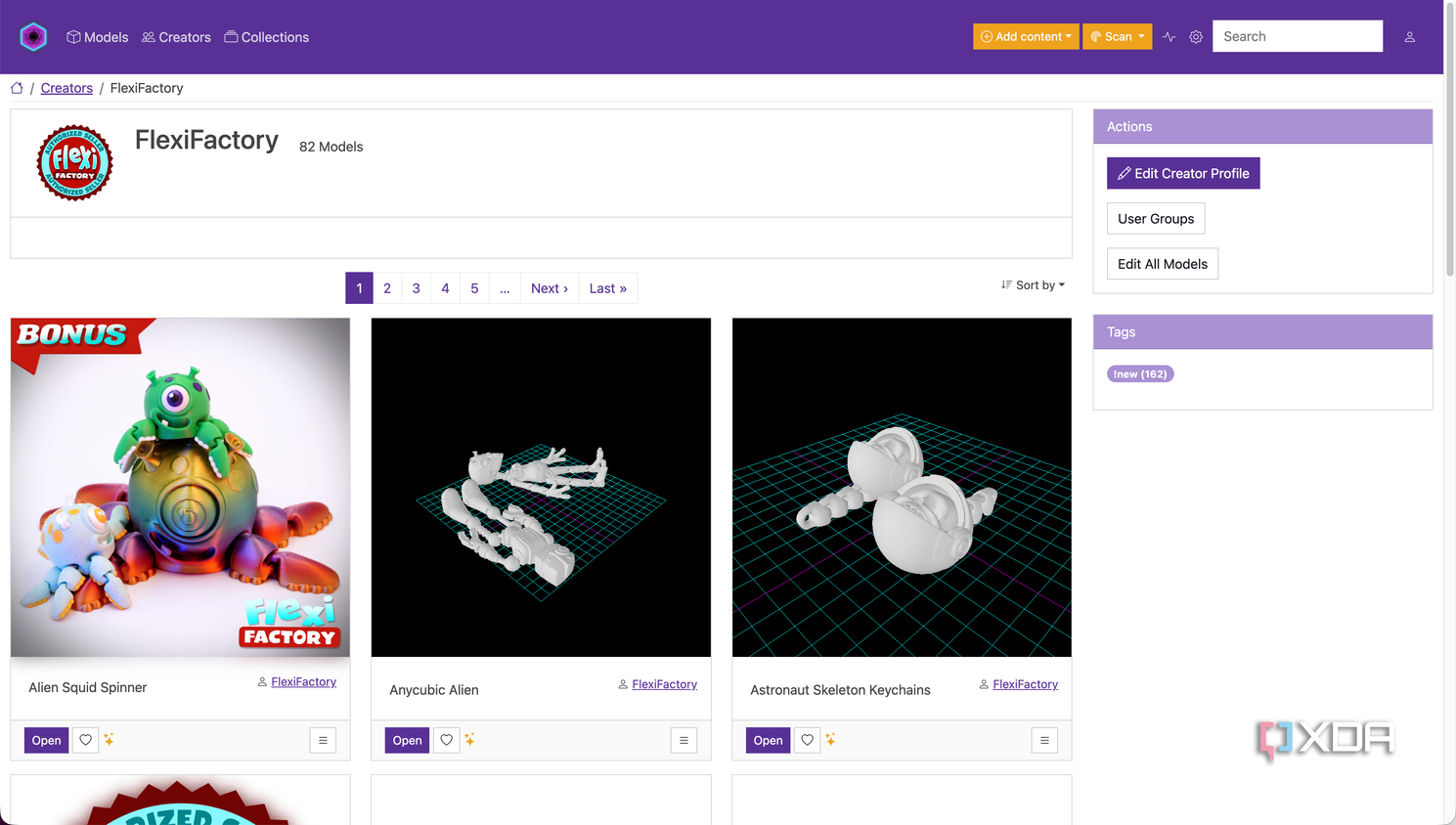Click the "Actions" panel header
The image size is (1456, 825).
(x=1262, y=126)
